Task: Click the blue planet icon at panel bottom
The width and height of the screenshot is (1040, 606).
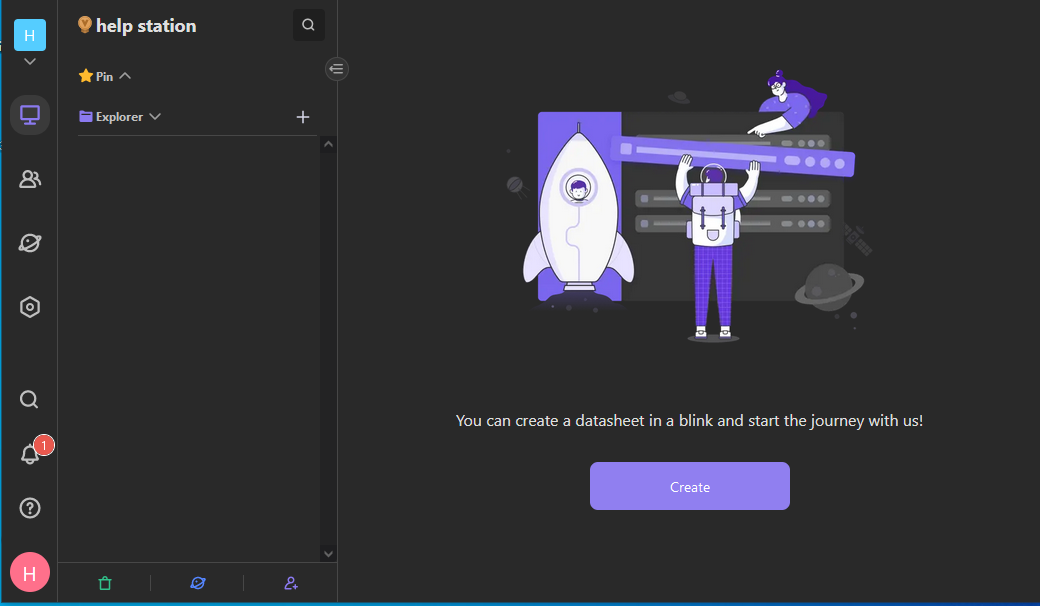Action: [198, 583]
